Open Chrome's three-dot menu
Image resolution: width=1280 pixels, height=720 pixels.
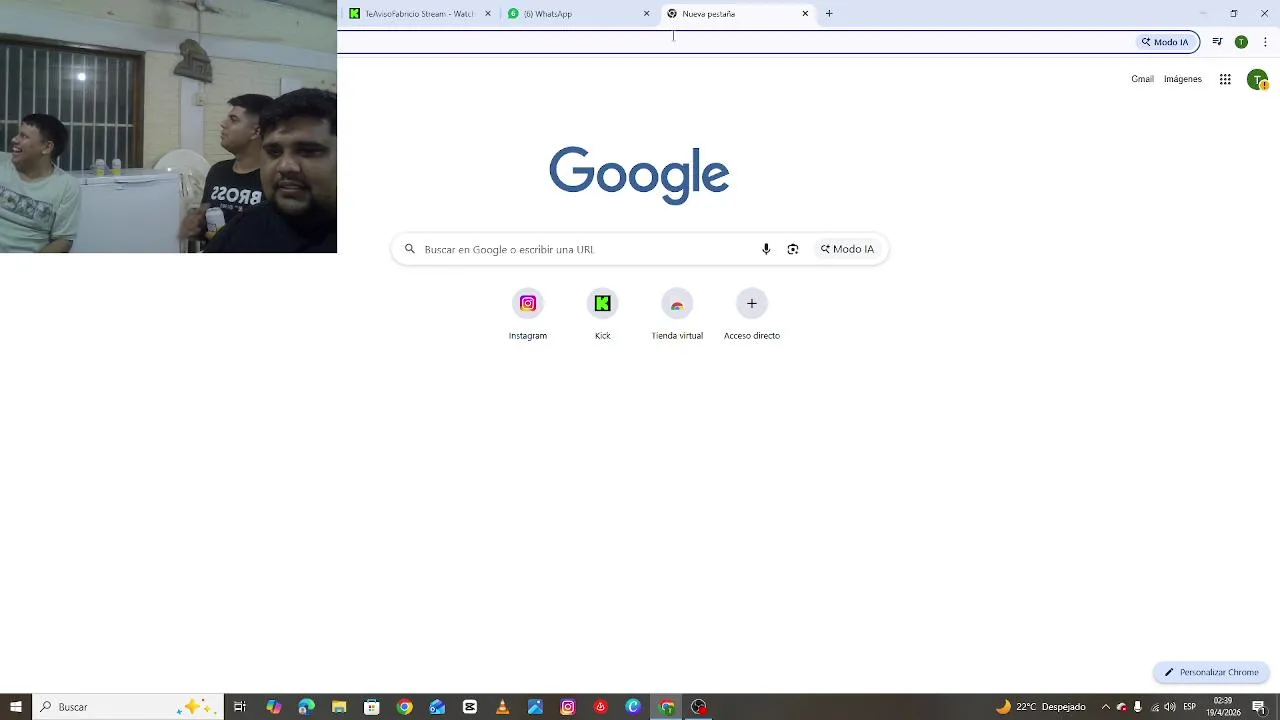1265,42
